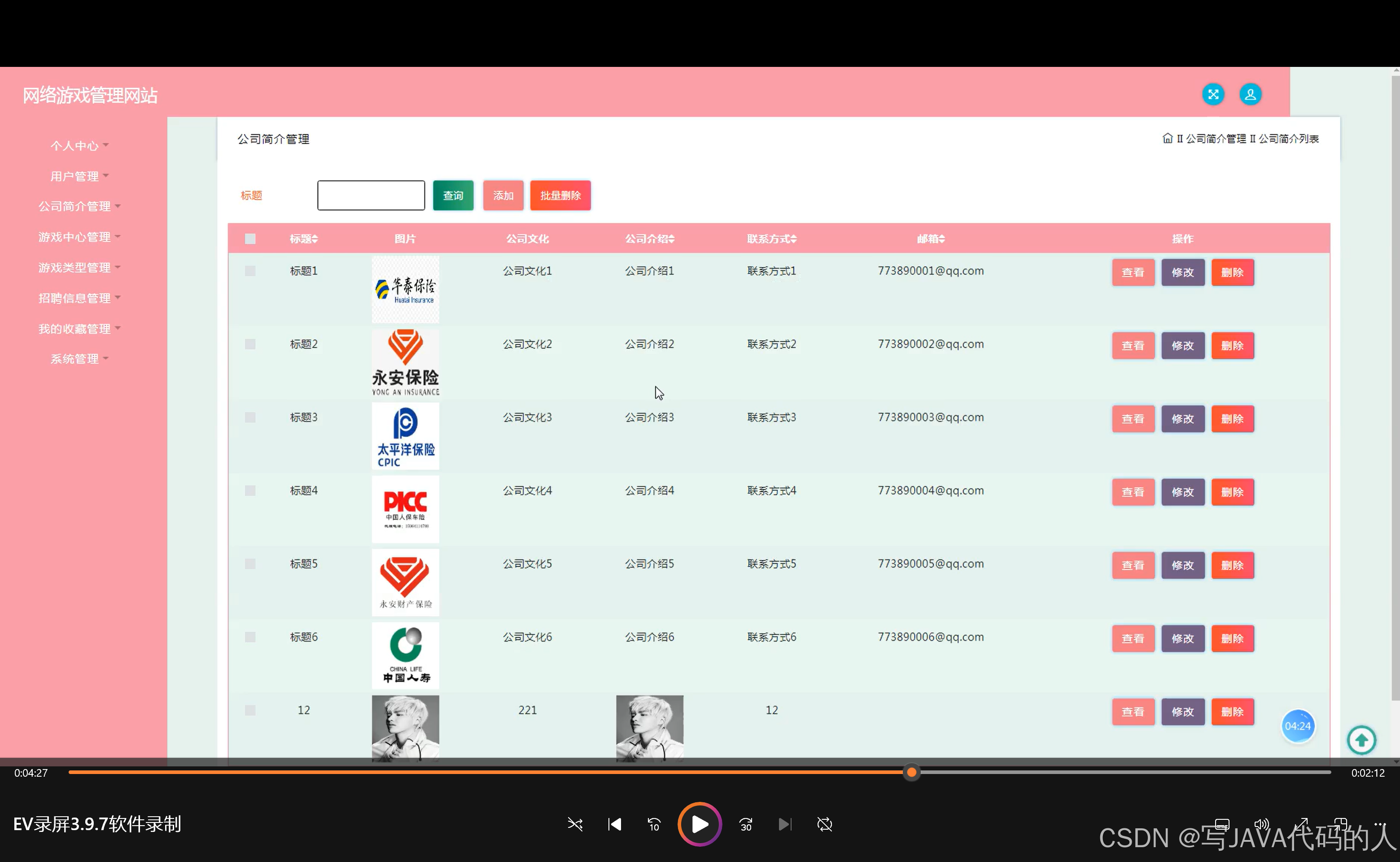Click the green 查询 button

click(453, 196)
